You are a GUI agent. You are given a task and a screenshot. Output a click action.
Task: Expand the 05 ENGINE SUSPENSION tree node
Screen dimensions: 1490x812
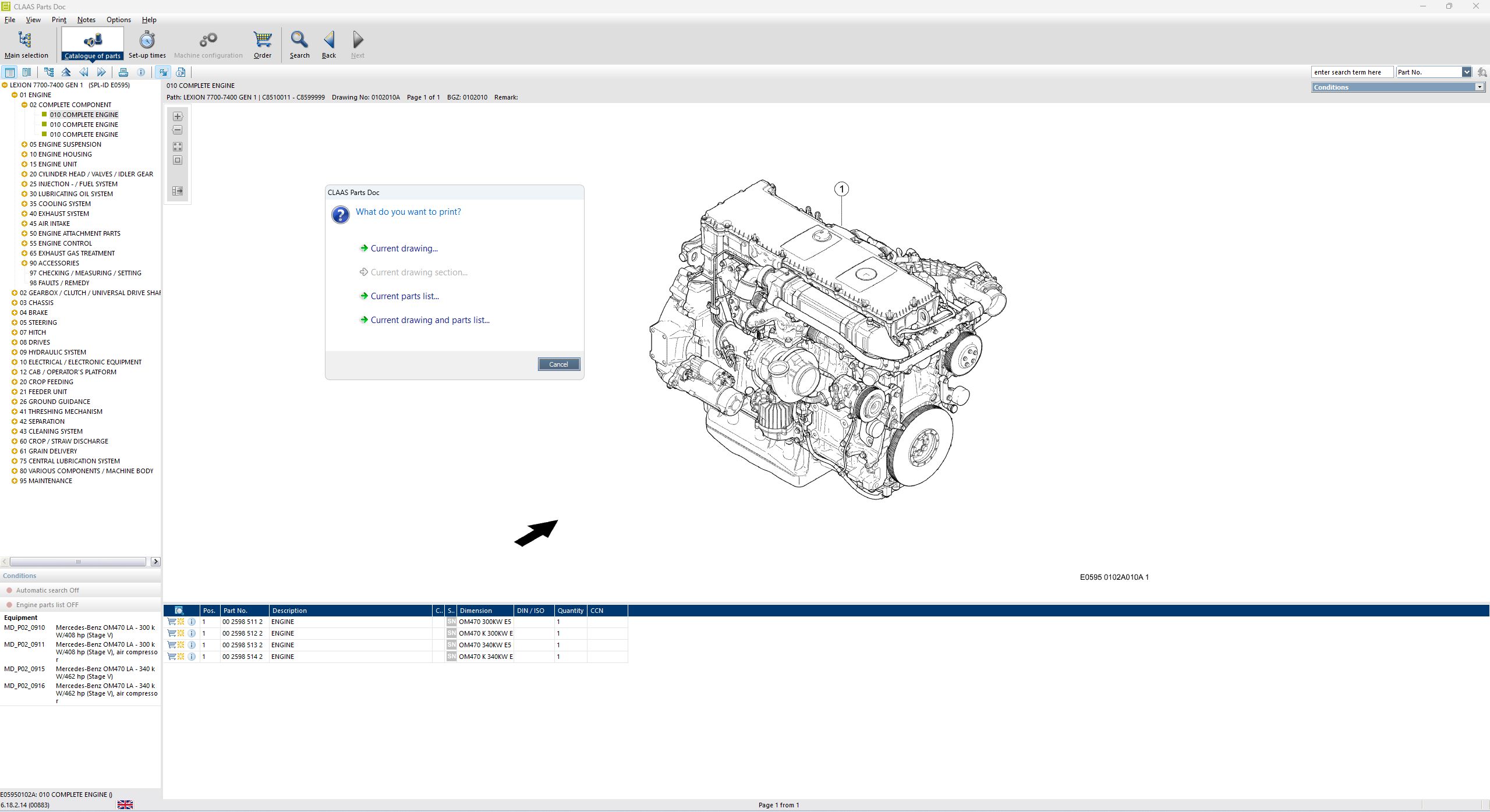pyautogui.click(x=24, y=144)
